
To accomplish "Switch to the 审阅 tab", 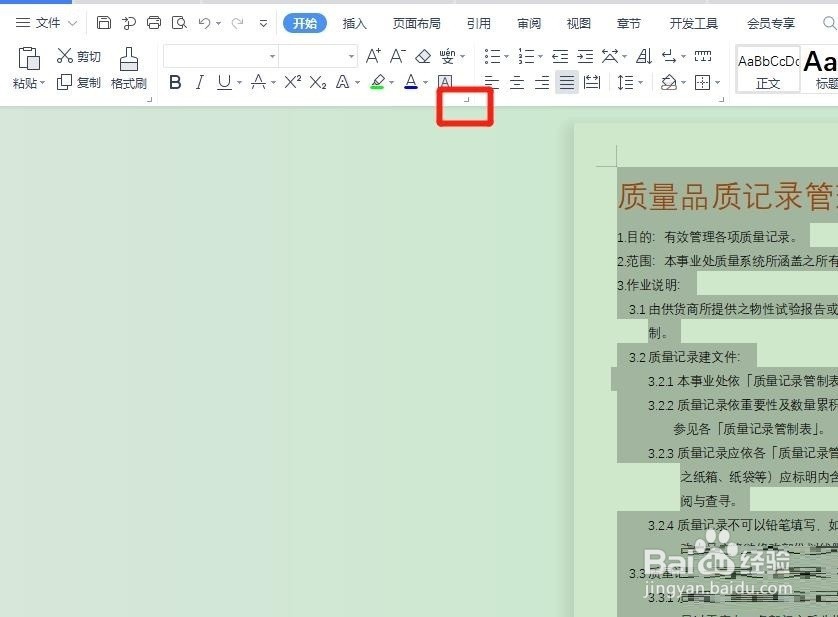I will (x=529, y=24).
